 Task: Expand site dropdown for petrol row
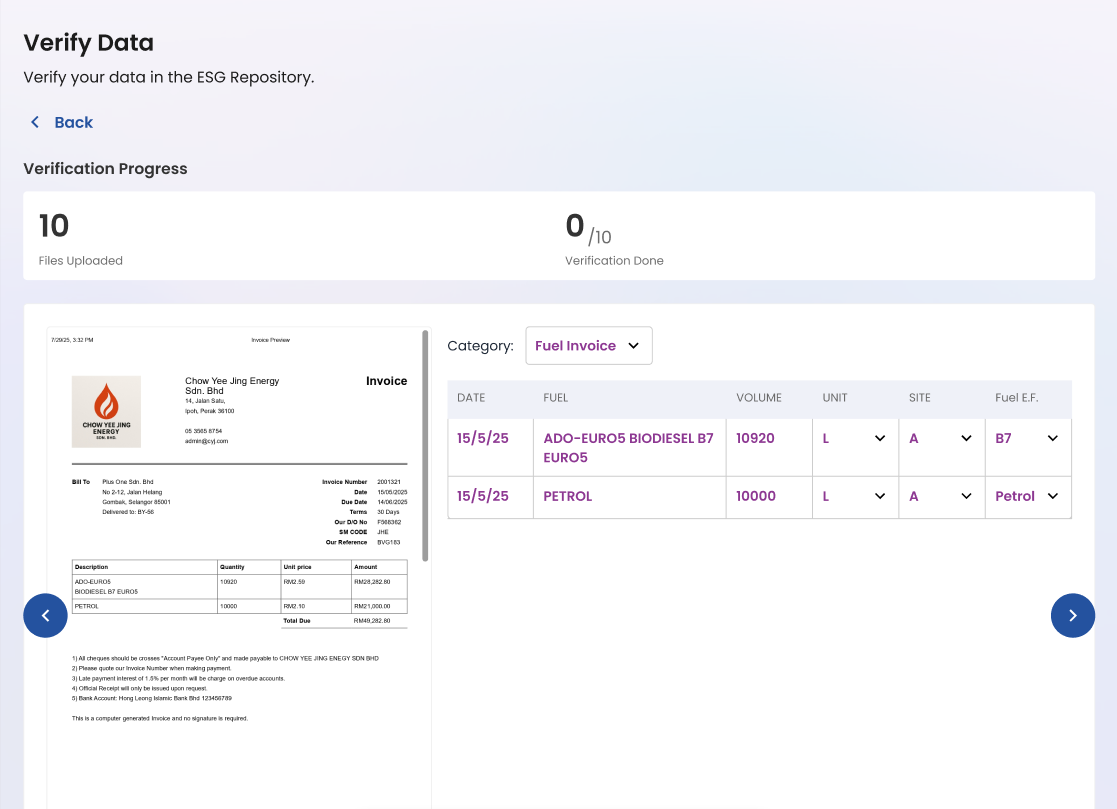pyautogui.click(x=939, y=496)
